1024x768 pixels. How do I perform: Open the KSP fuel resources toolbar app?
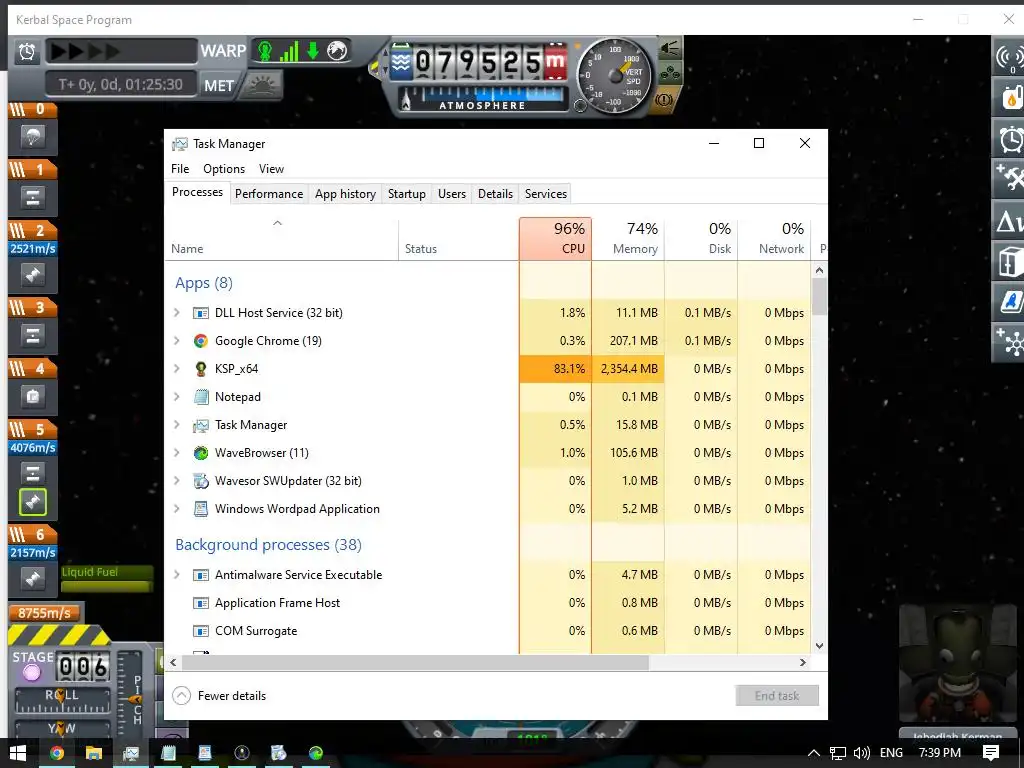(1010, 98)
